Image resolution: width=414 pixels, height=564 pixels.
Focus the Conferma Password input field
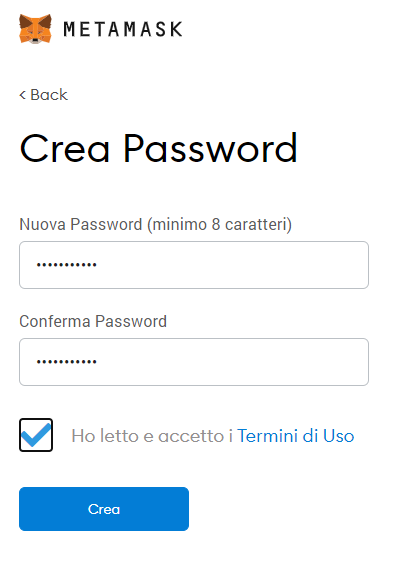[x=194, y=362]
